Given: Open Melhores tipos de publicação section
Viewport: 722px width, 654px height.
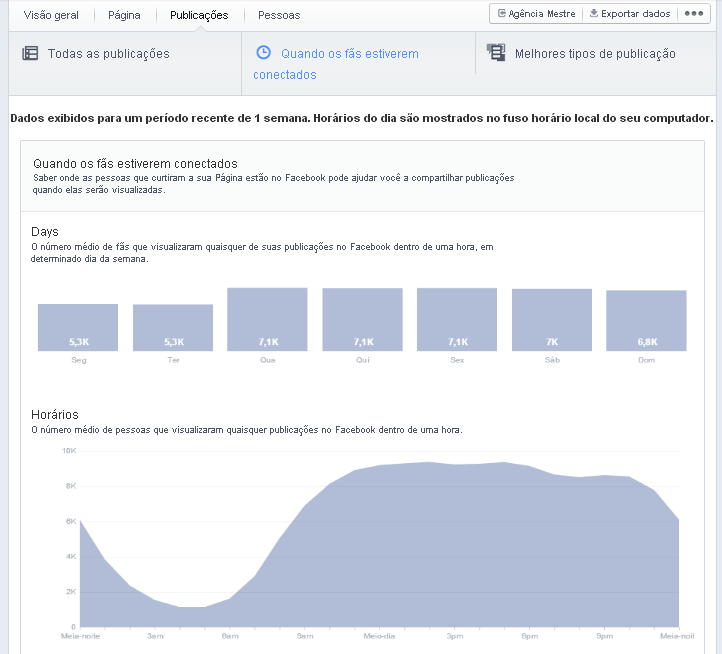Looking at the screenshot, I should 594,54.
